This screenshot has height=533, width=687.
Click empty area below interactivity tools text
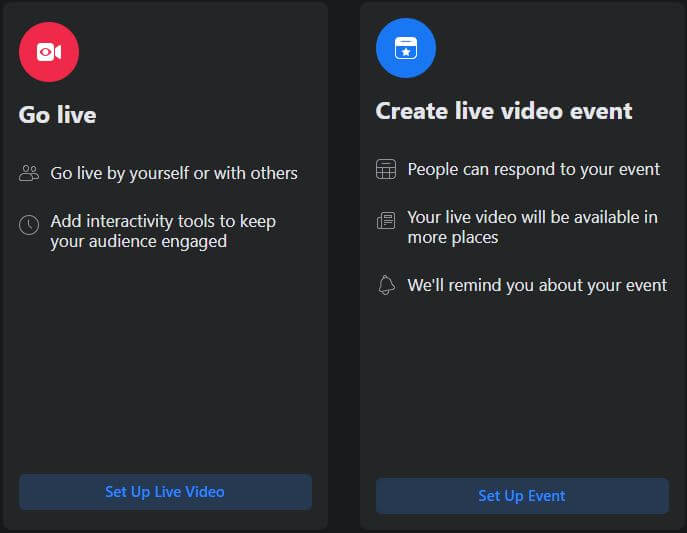(x=165, y=360)
